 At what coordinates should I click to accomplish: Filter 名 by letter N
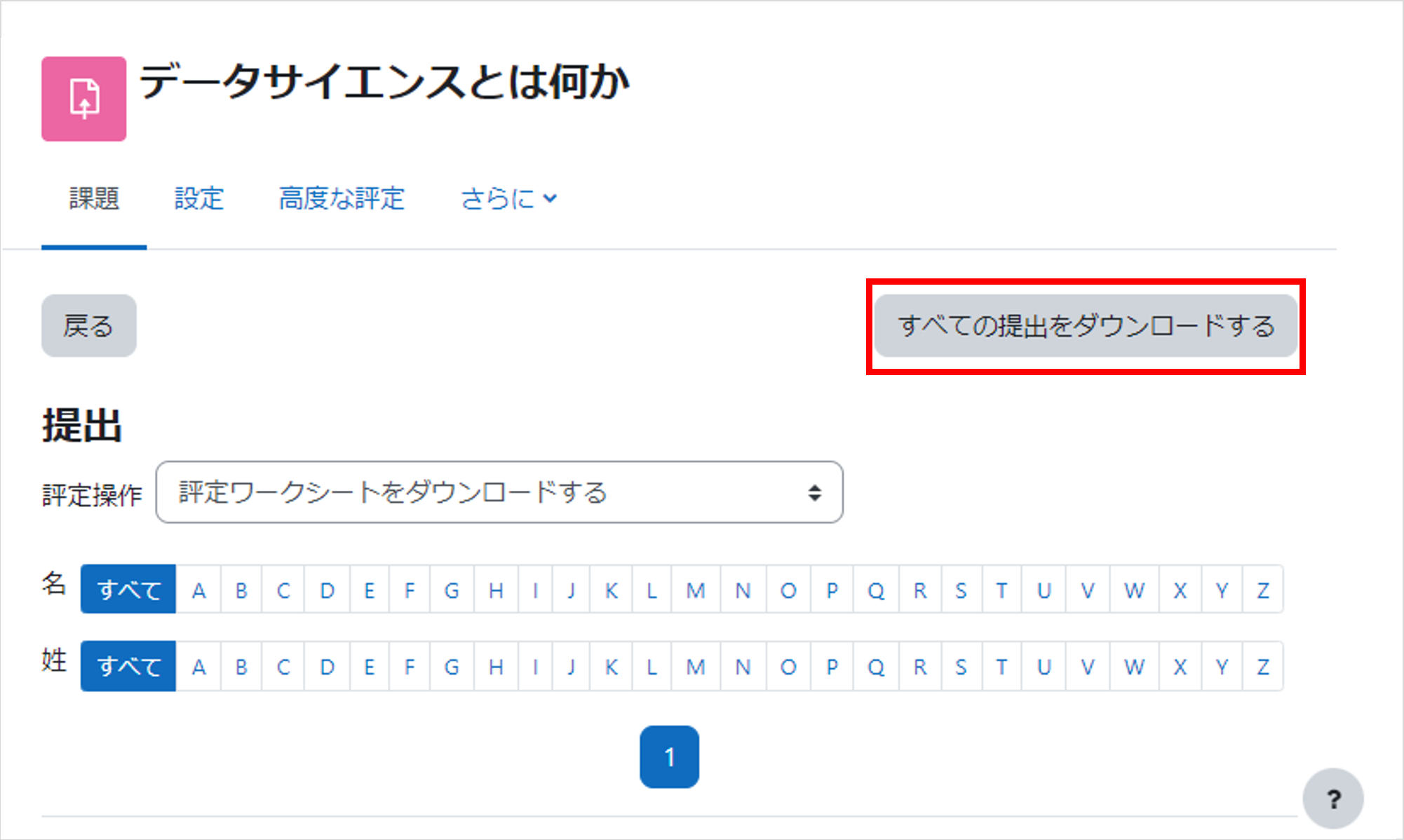743,589
